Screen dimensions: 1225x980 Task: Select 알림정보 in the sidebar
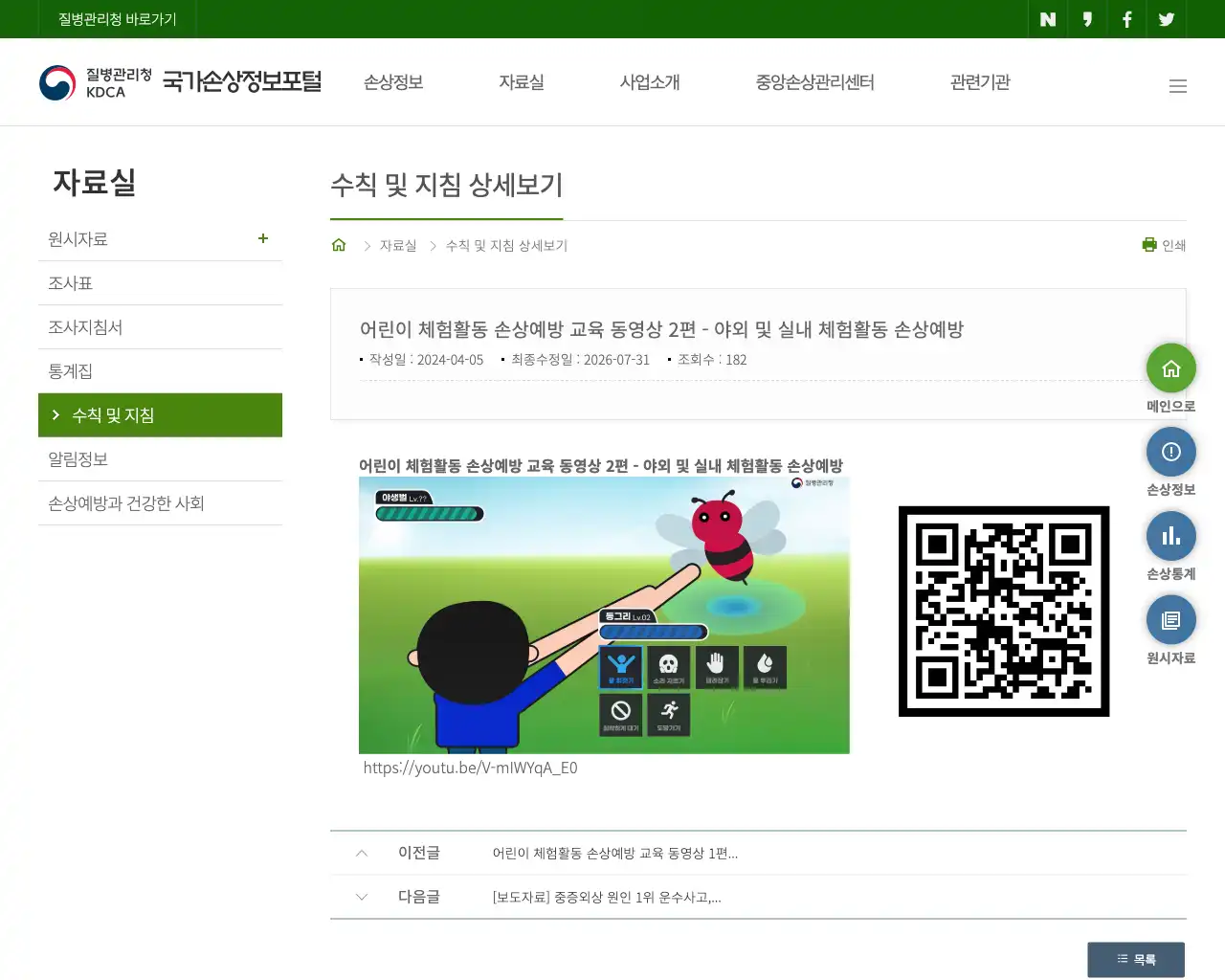[160, 459]
